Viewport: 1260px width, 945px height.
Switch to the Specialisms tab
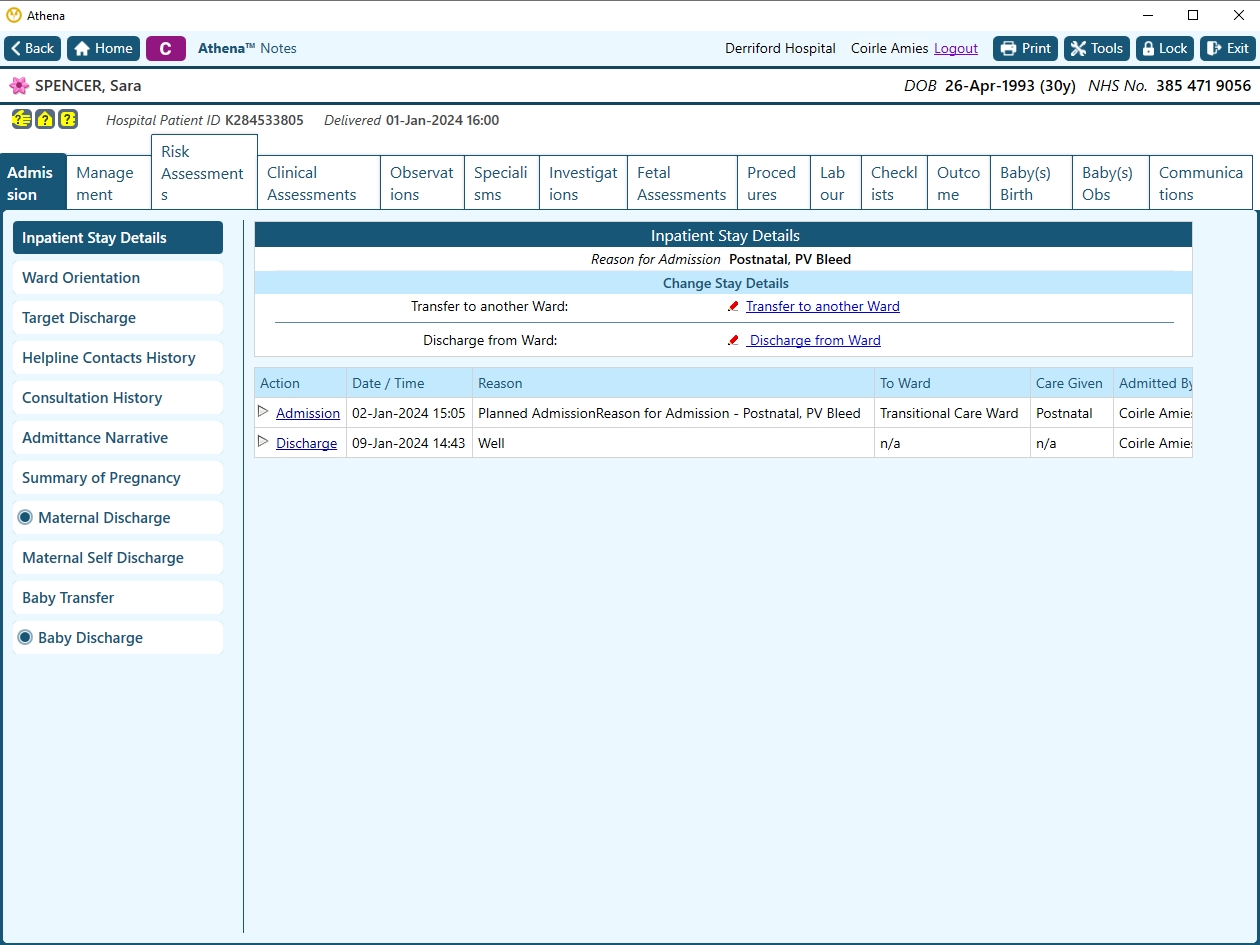pos(502,183)
